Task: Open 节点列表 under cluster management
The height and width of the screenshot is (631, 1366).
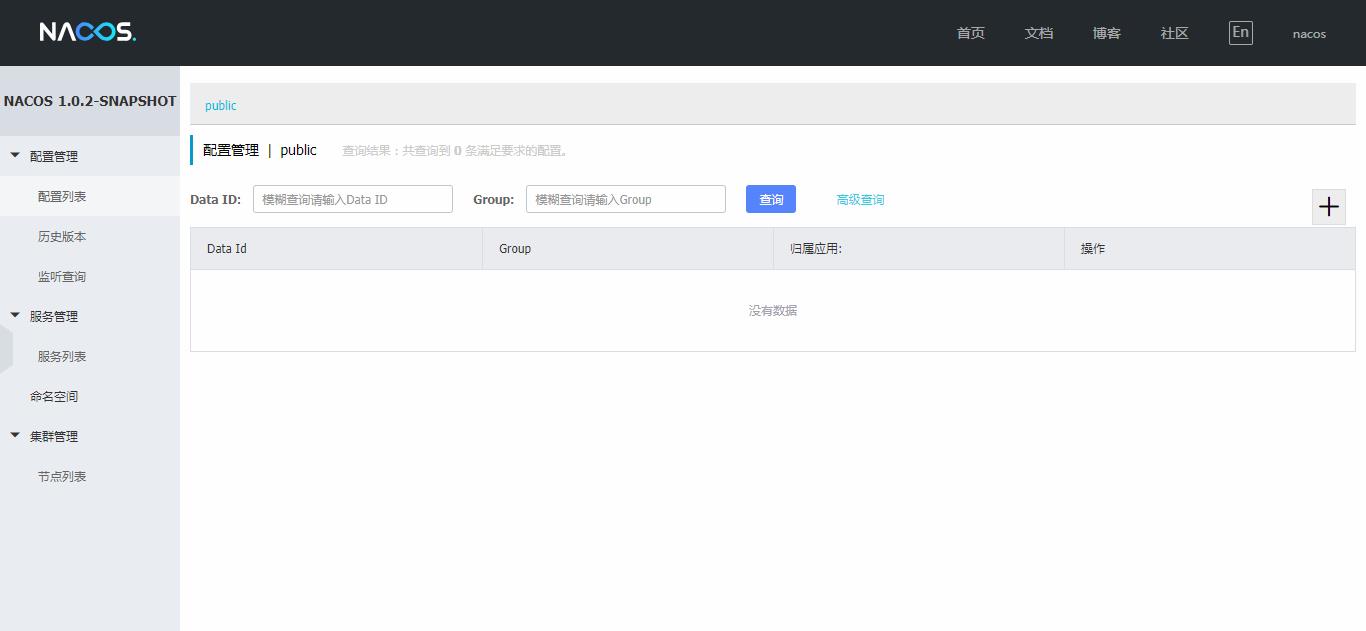Action: point(62,477)
